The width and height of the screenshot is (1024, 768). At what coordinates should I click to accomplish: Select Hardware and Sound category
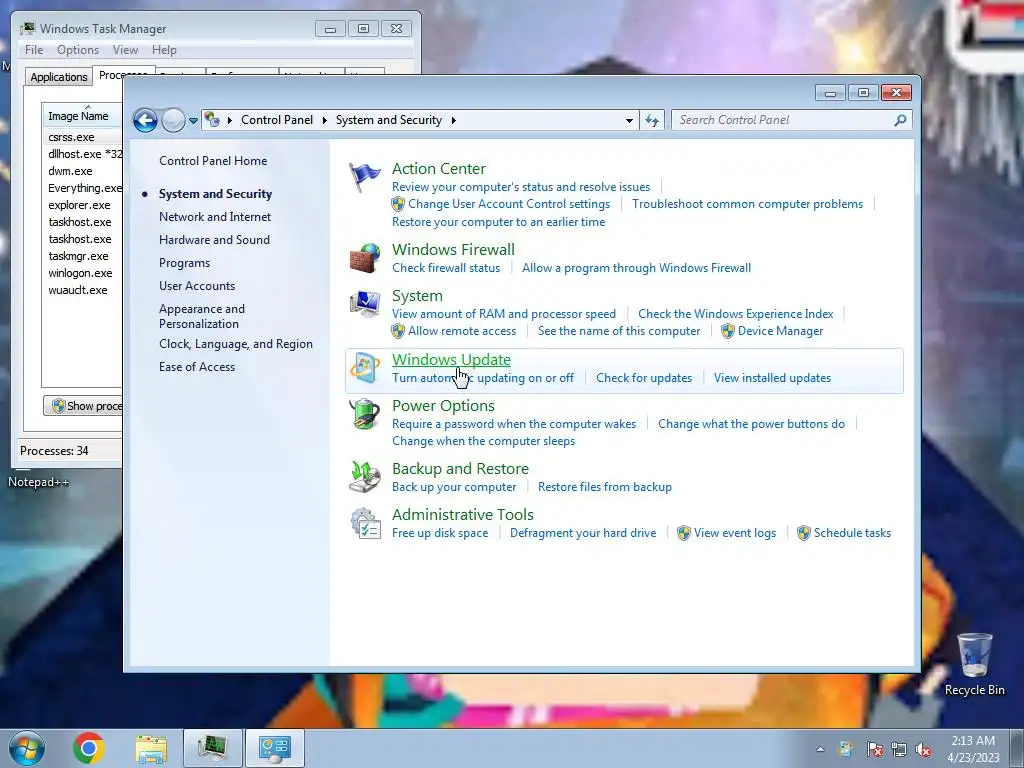(x=214, y=240)
